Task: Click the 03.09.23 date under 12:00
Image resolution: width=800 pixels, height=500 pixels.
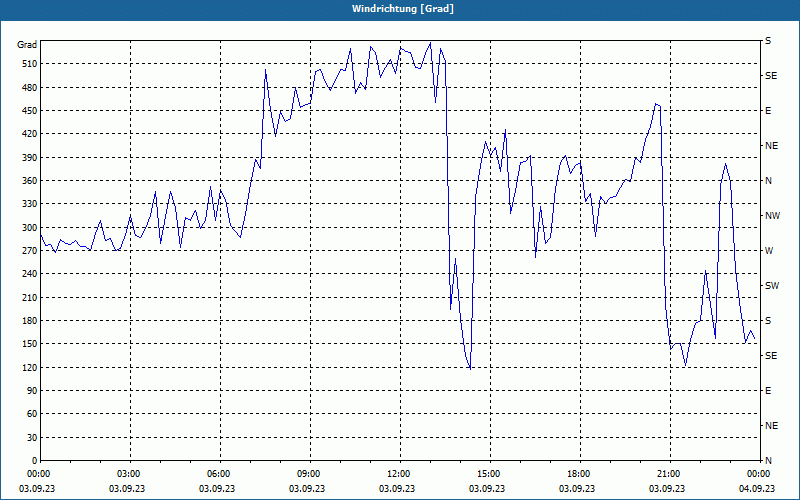Action: (x=397, y=489)
